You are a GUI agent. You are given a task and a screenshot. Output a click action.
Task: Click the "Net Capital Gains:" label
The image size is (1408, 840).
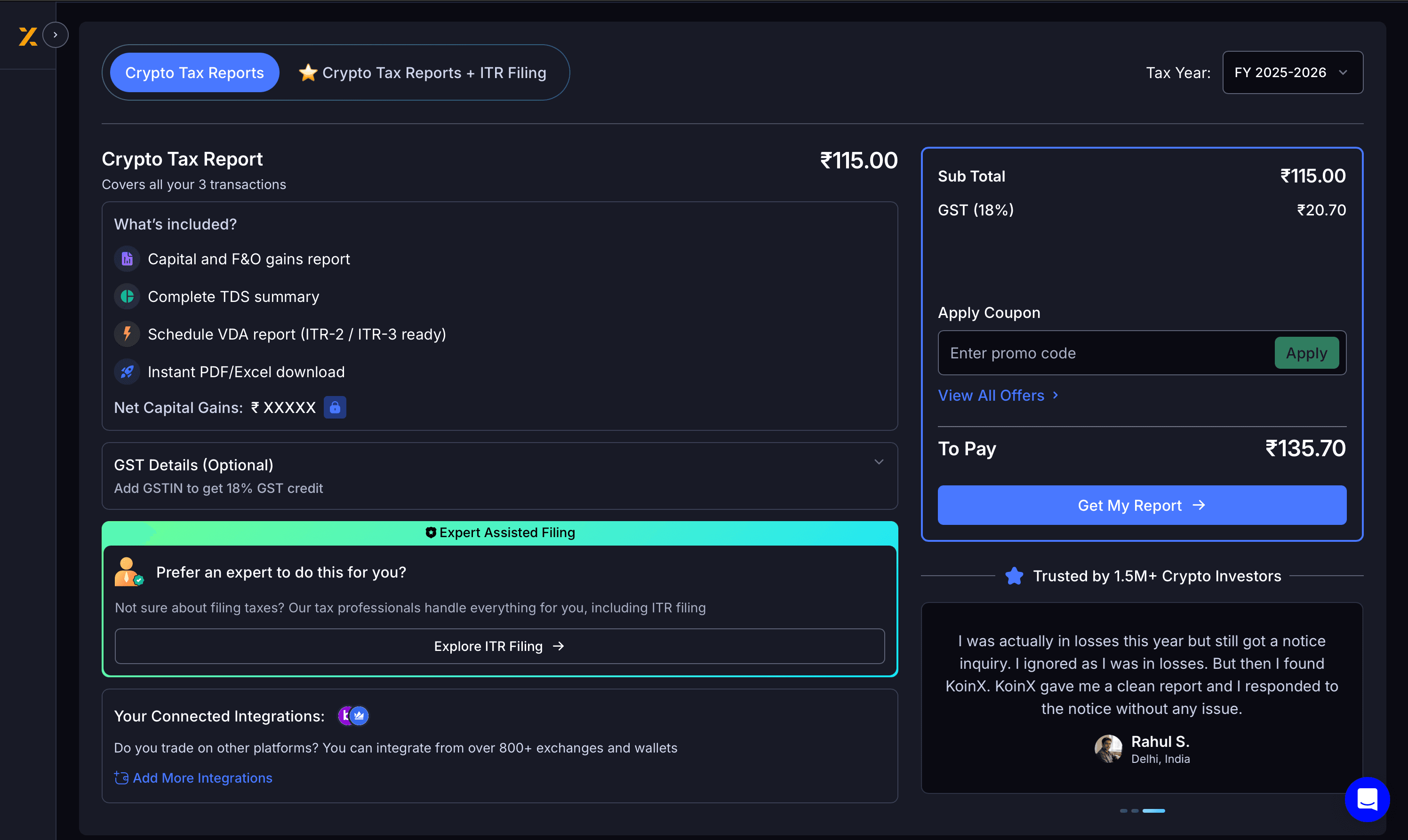click(x=178, y=408)
